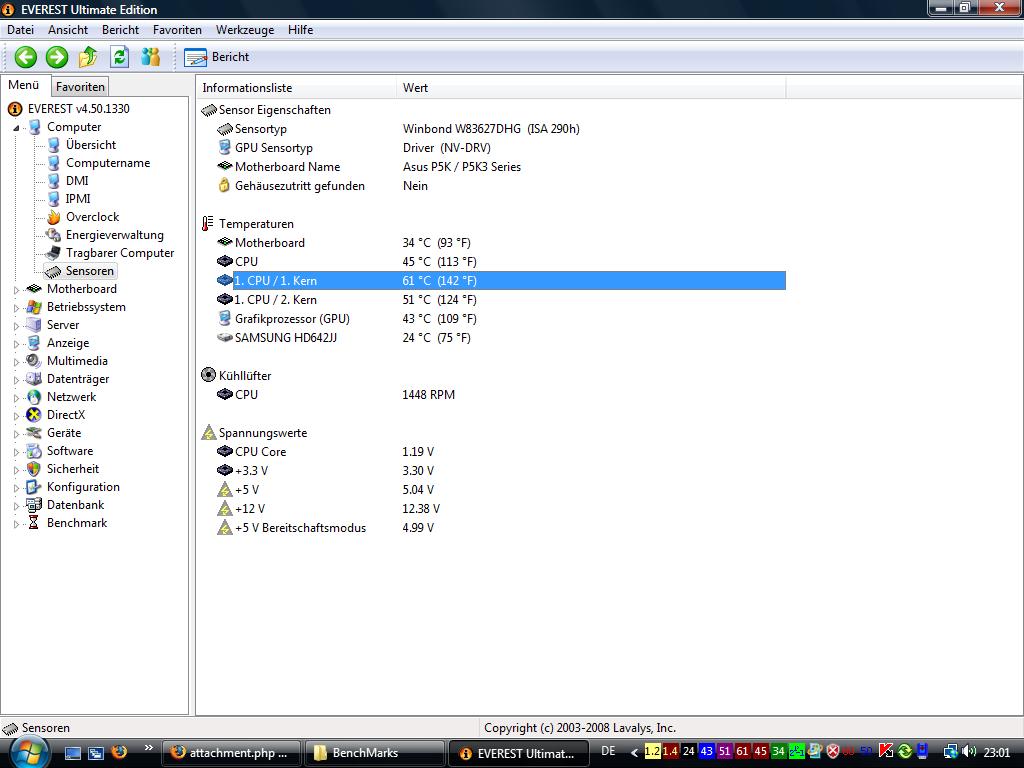Image resolution: width=1024 pixels, height=768 pixels.
Task: Expand the Motherboard tree node
Action: 16,289
